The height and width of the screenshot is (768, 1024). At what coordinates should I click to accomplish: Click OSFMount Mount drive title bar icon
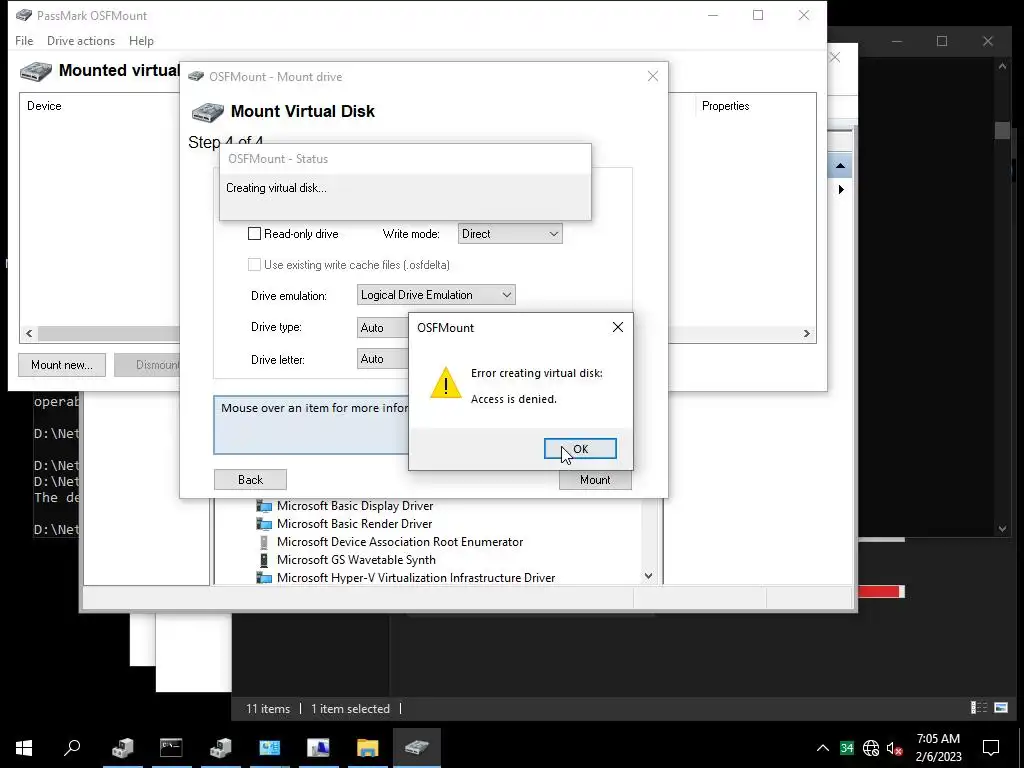[196, 76]
